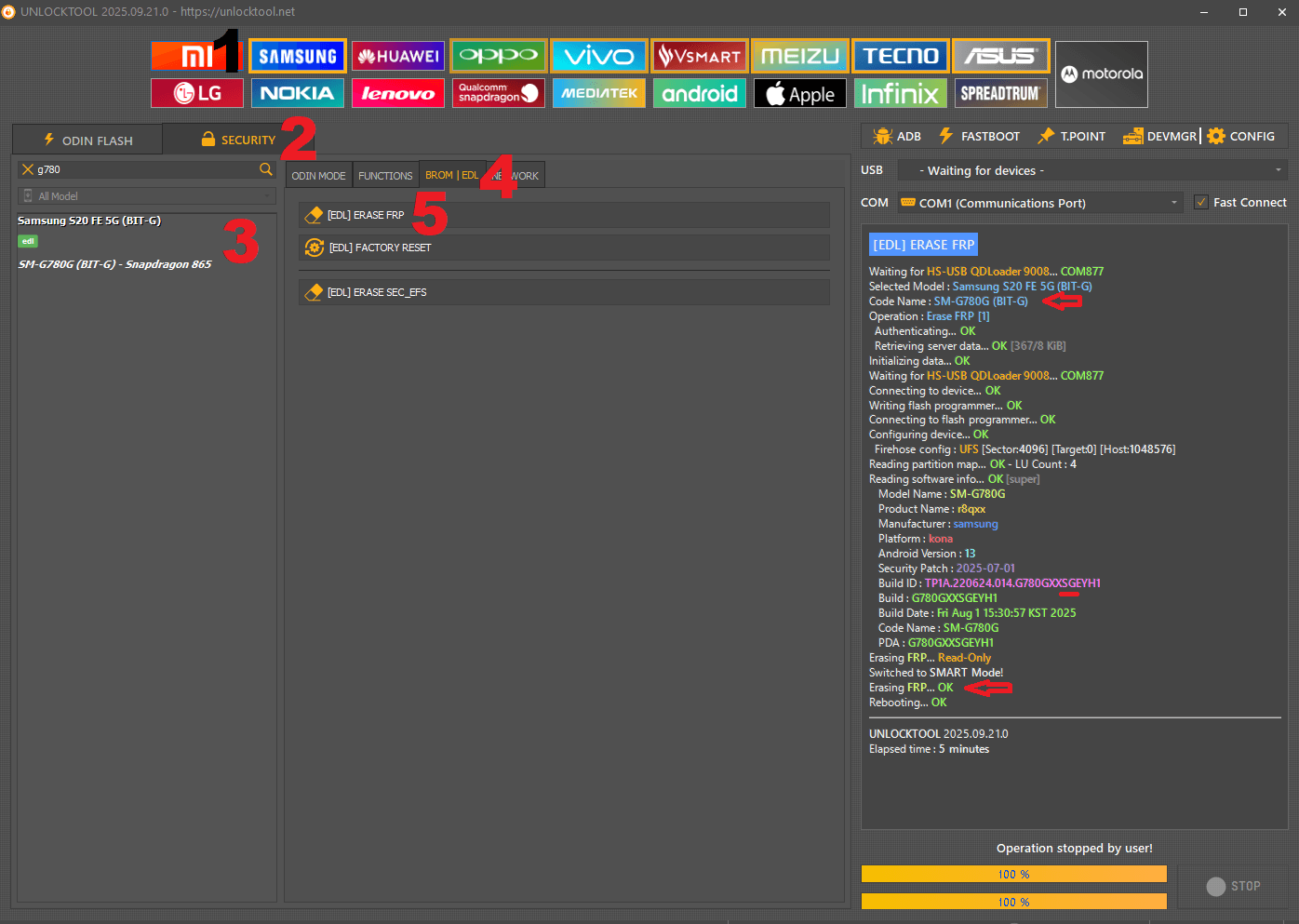
Task: Click the search magnifier icon
Action: [266, 169]
